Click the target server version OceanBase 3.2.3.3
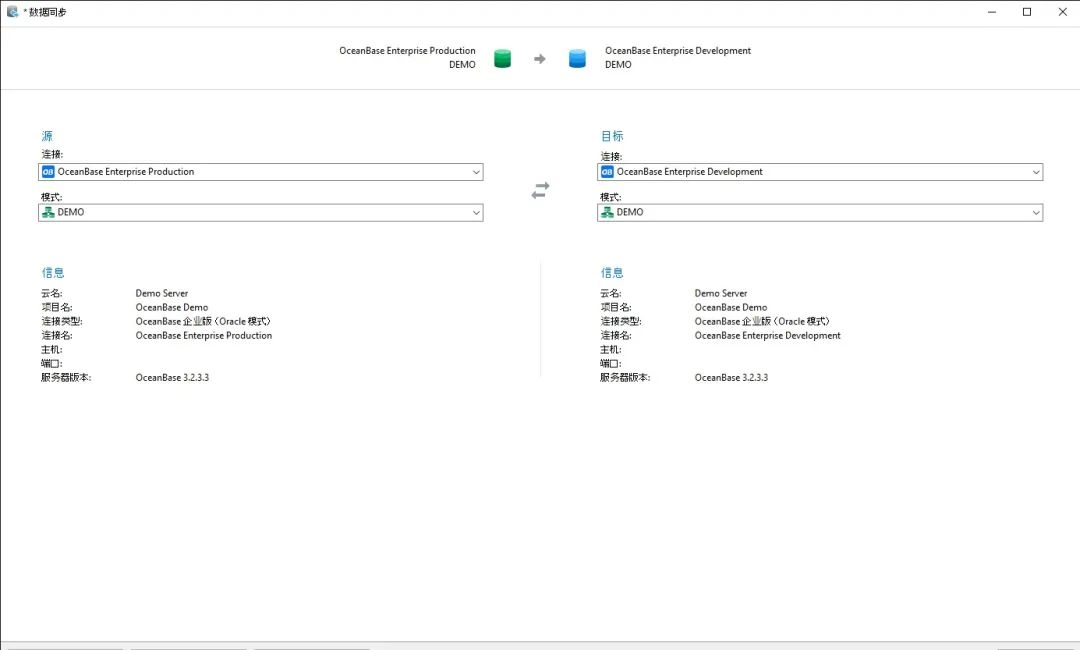This screenshot has height=650, width=1080. point(731,377)
